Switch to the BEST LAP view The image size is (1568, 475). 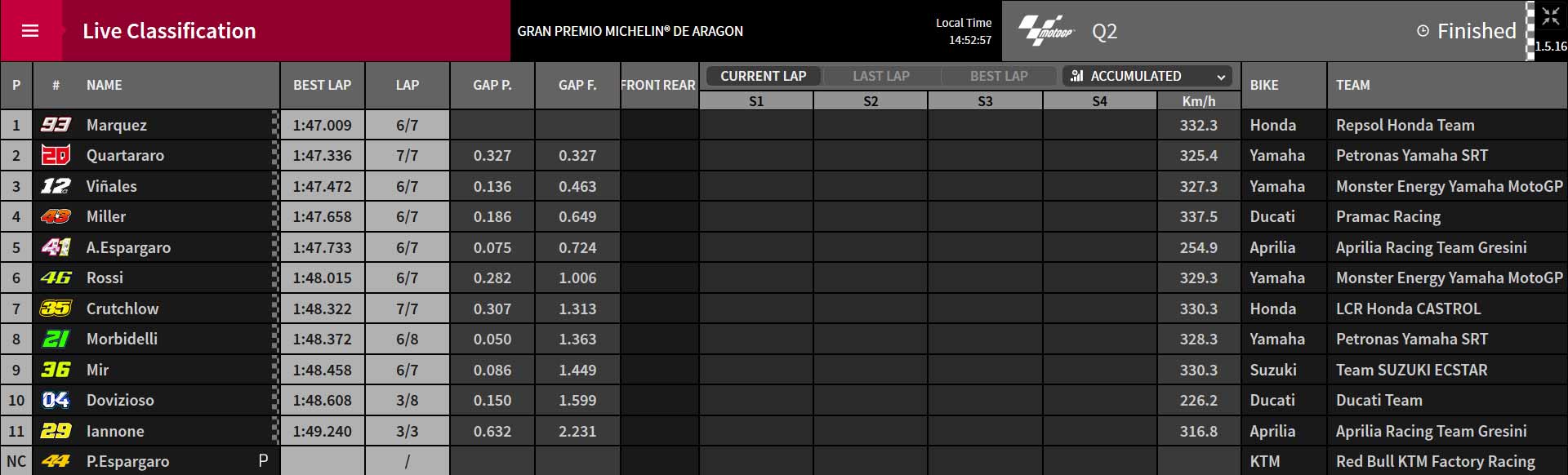[999, 76]
